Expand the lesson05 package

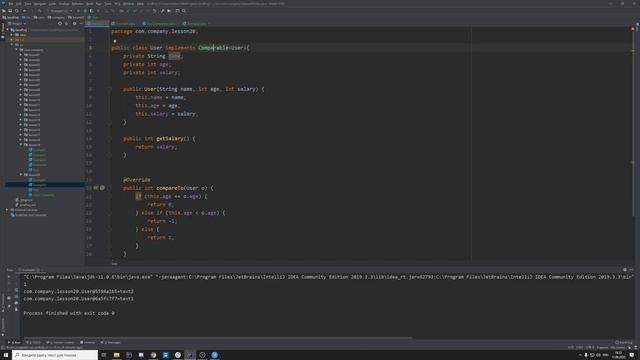(x=21, y=75)
